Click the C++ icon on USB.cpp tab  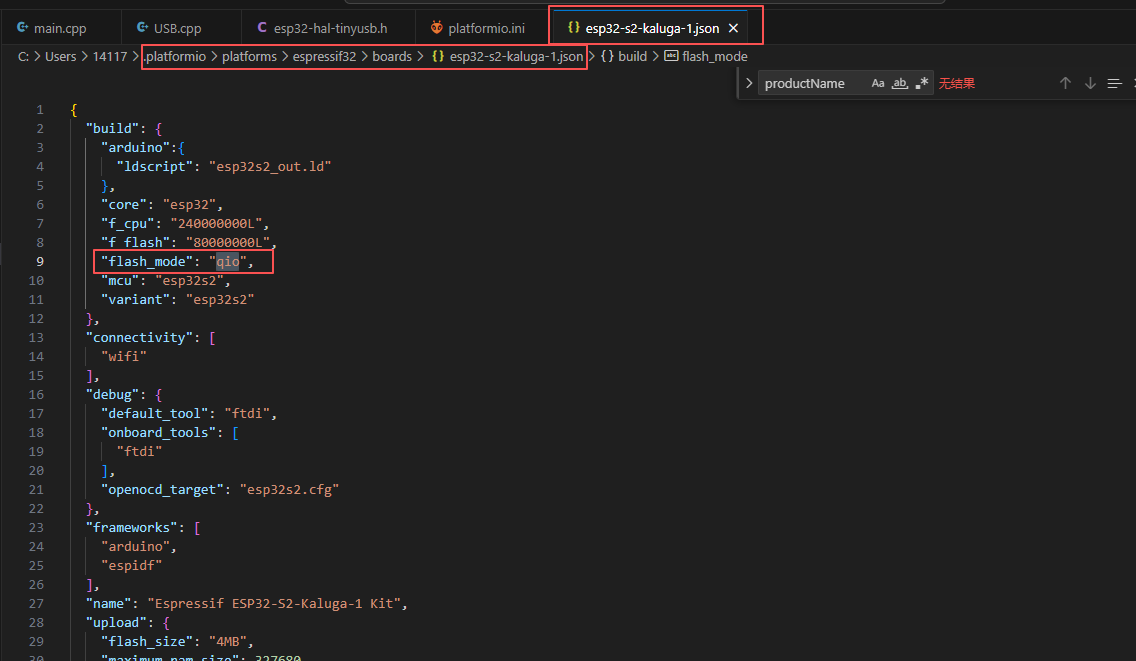click(x=143, y=28)
